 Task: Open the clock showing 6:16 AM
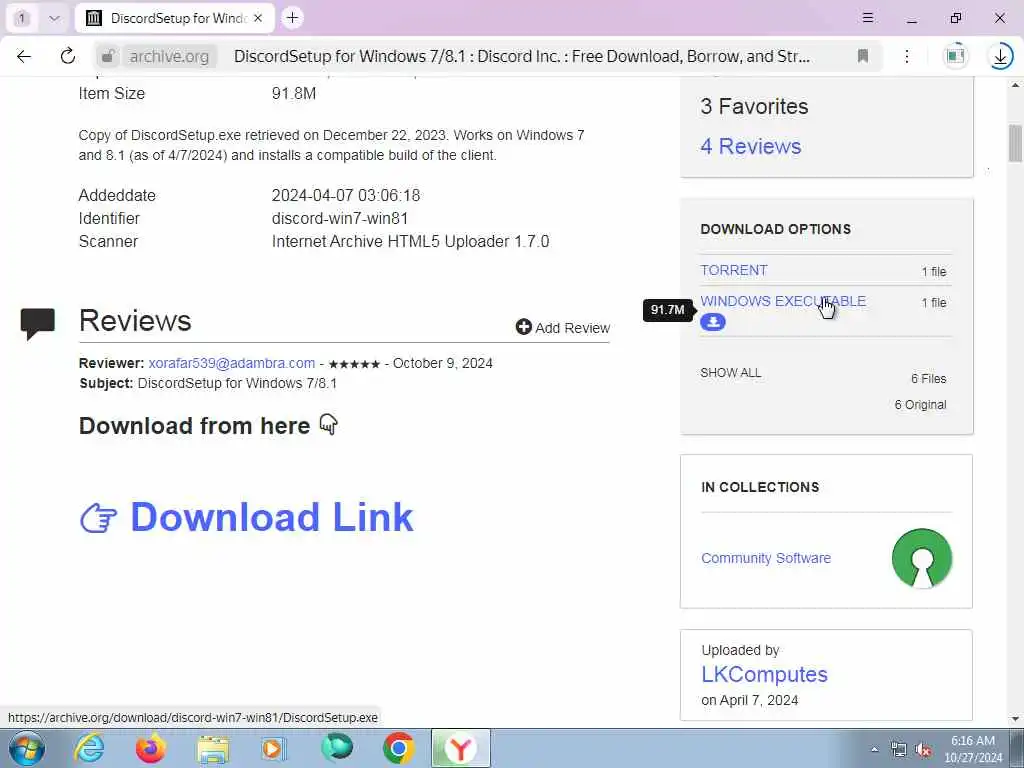(x=973, y=748)
